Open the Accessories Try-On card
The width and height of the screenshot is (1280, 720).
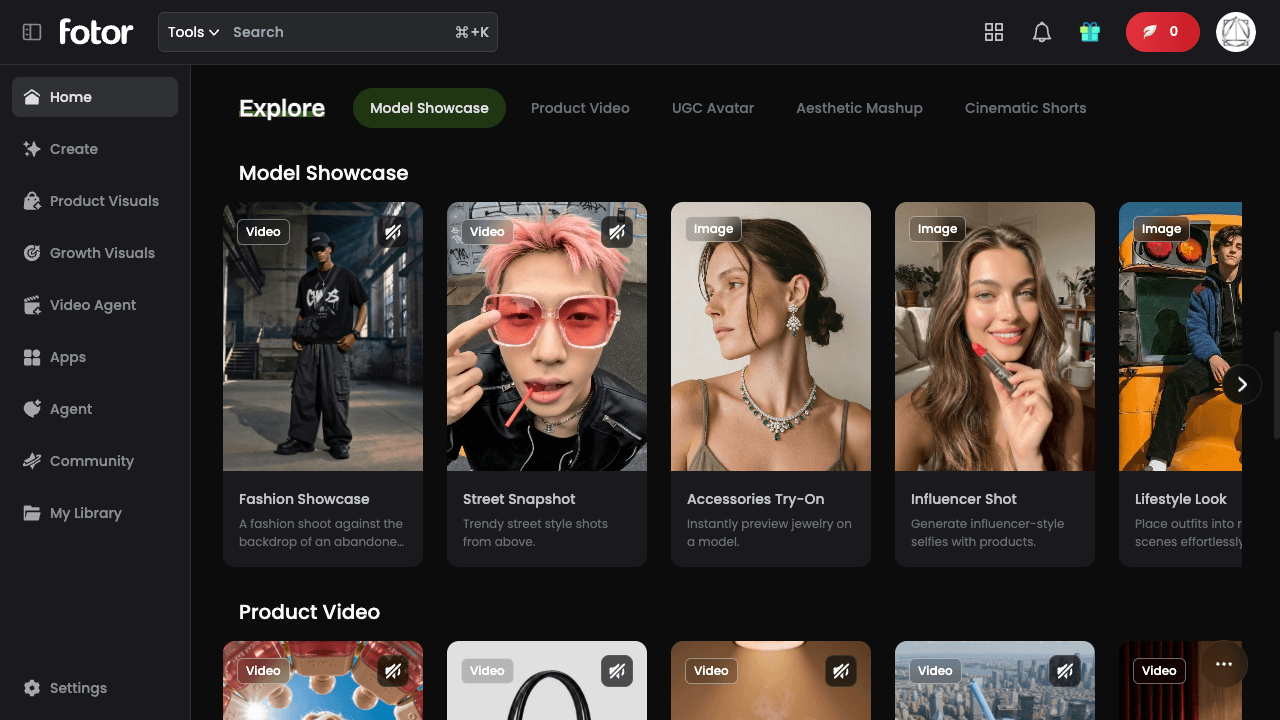tap(771, 384)
